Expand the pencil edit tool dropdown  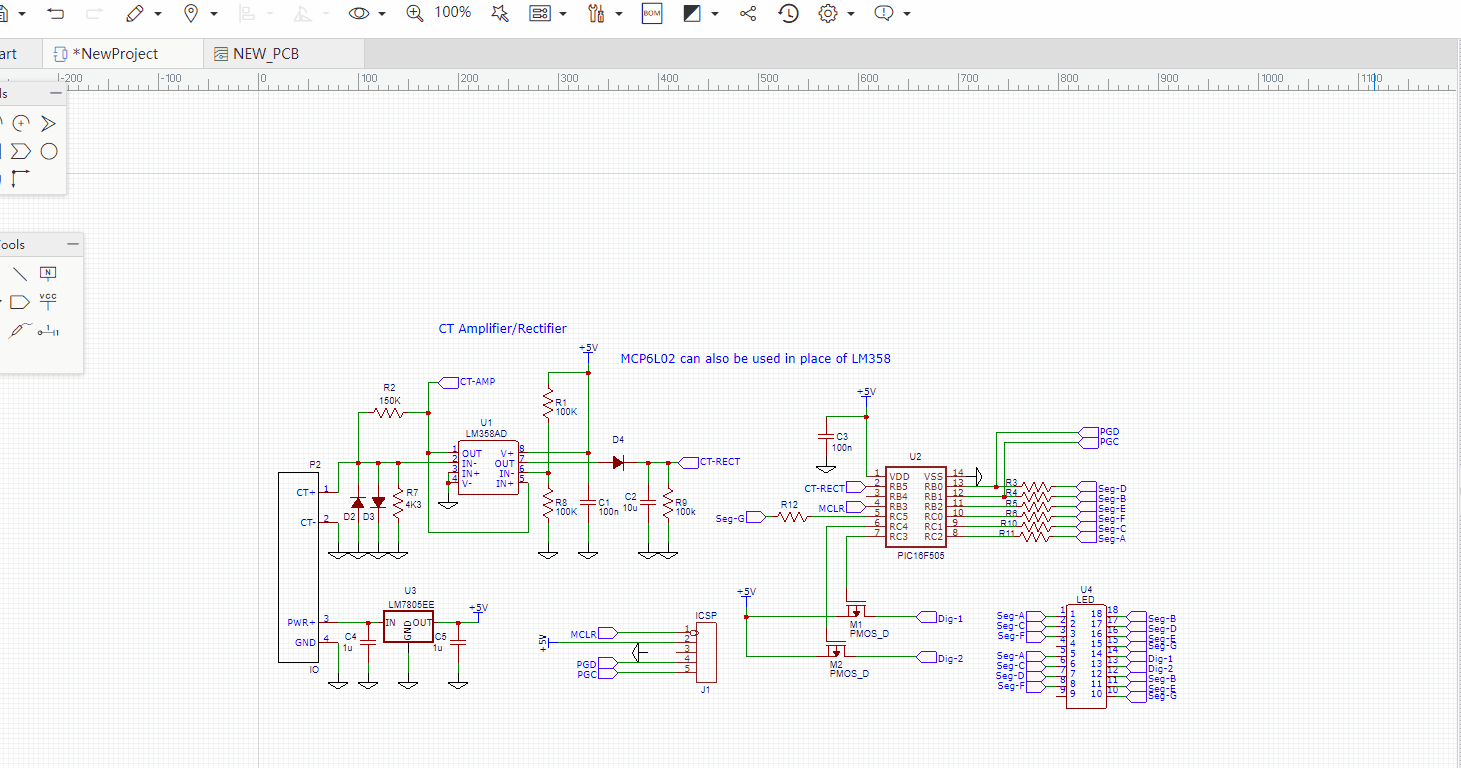pos(158,14)
